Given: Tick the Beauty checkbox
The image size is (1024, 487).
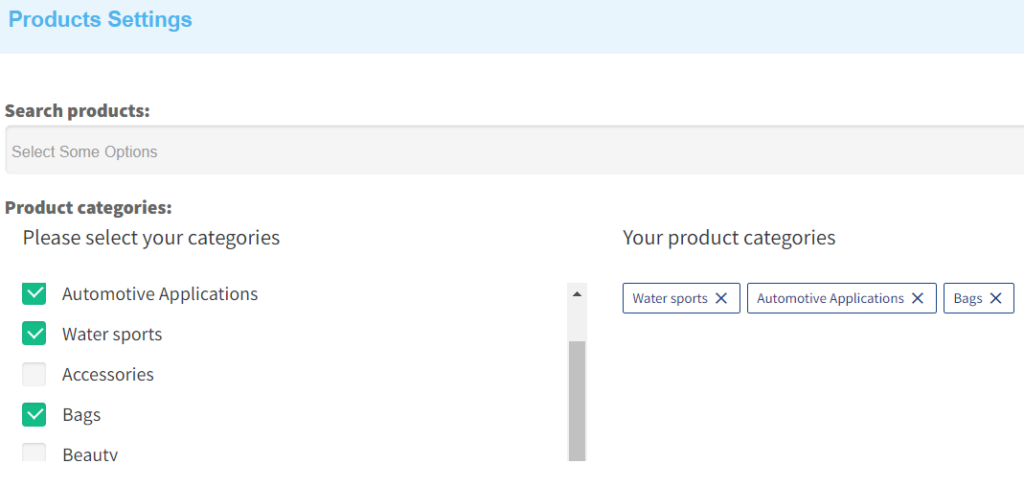Looking at the screenshot, I should tap(34, 452).
